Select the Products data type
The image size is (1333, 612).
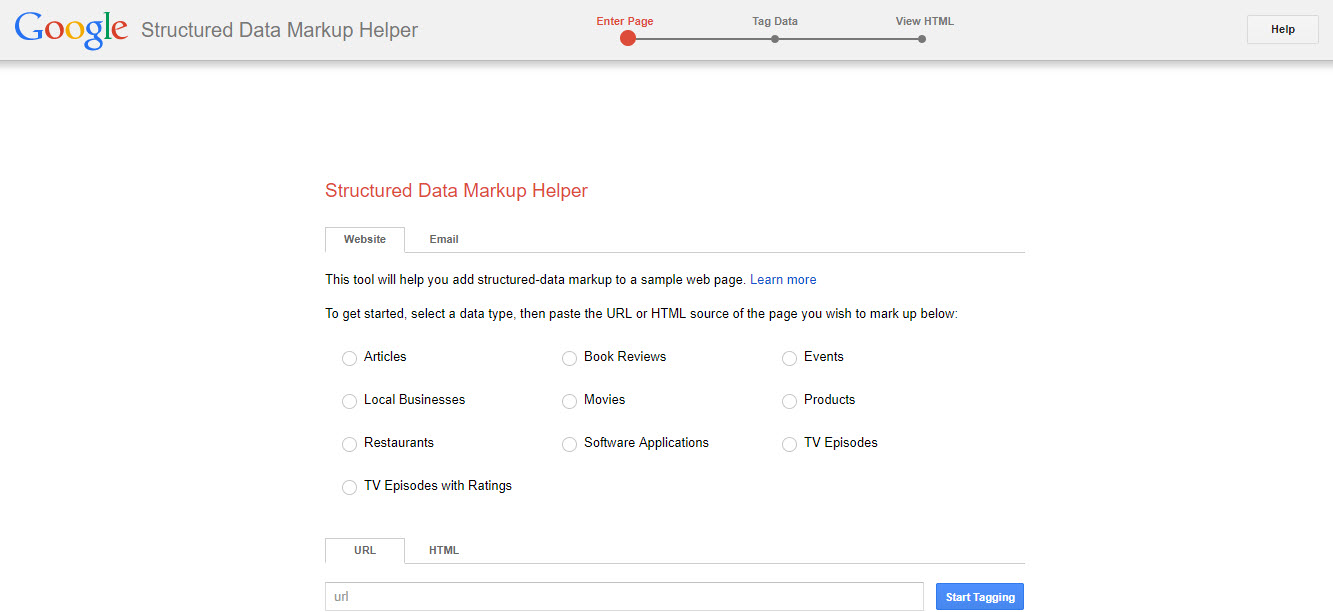click(789, 401)
